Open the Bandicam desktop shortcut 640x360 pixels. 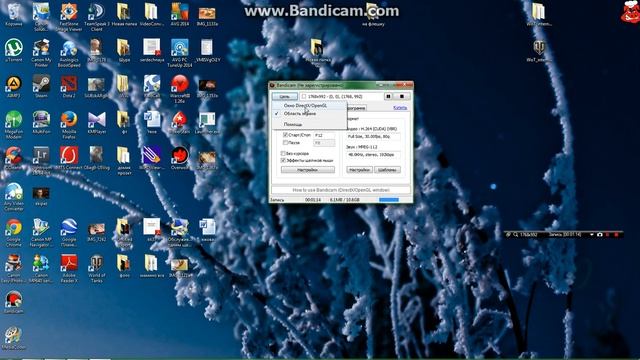point(13,302)
